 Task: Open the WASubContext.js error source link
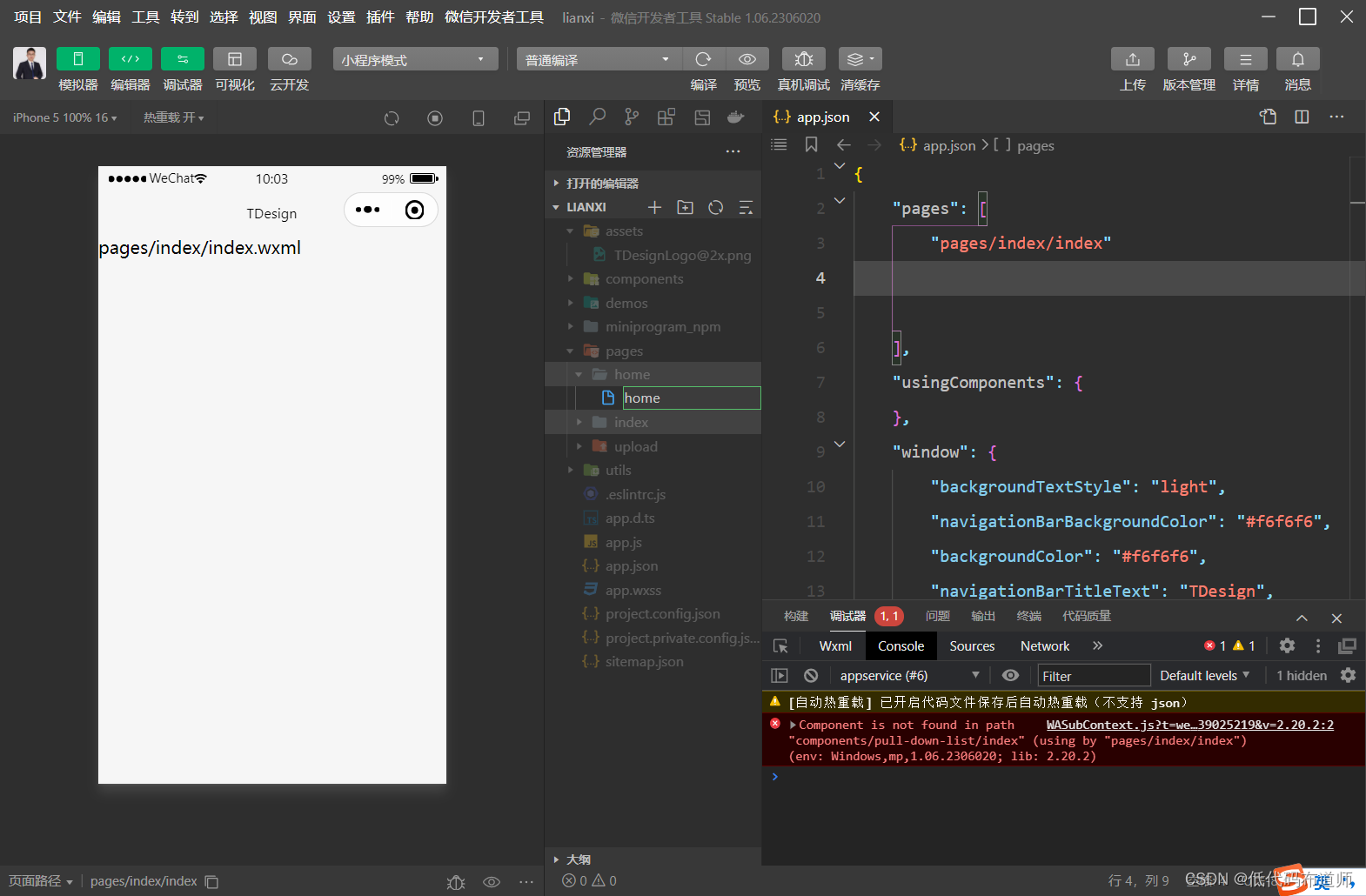click(1189, 725)
